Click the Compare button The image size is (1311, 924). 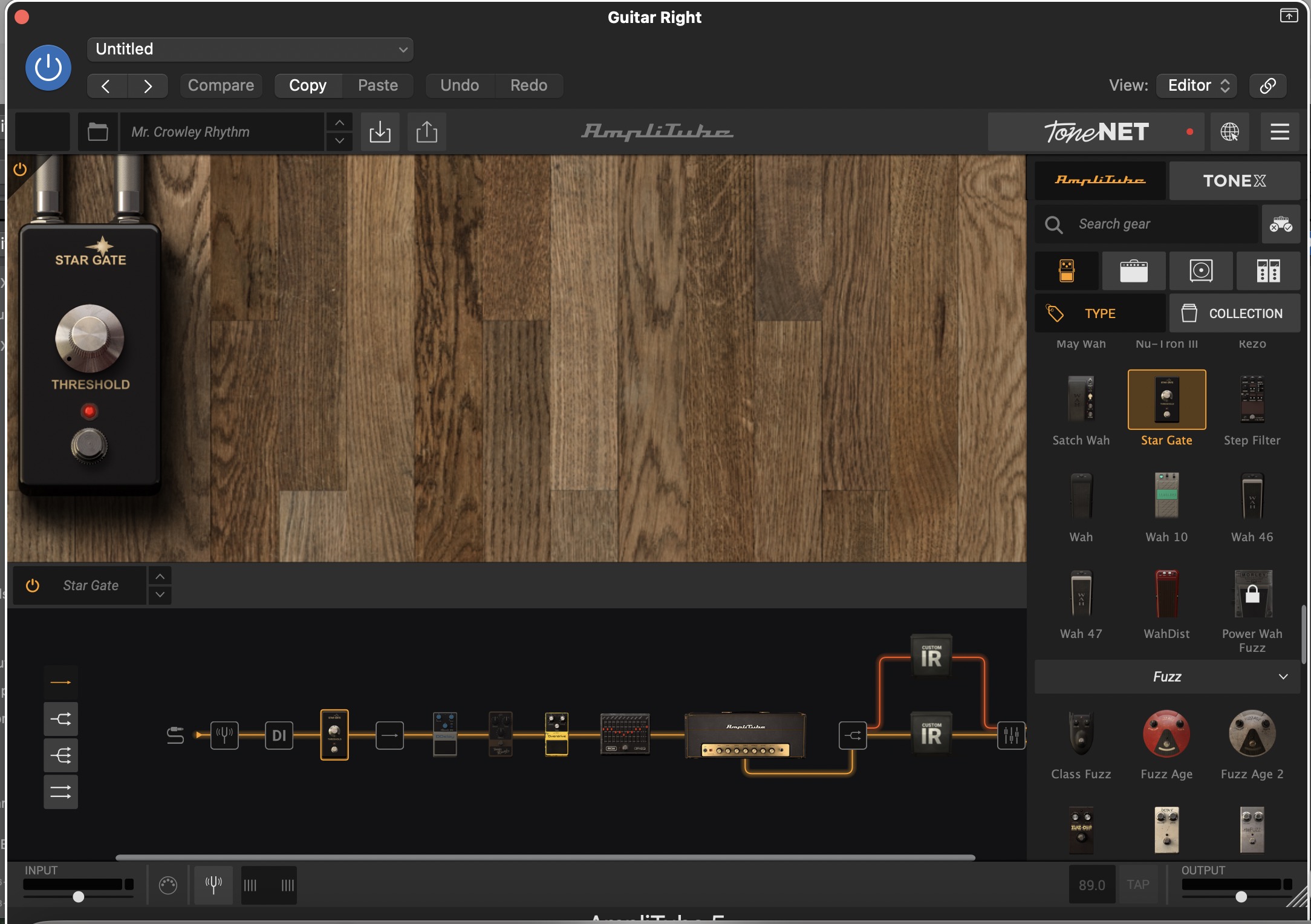point(221,86)
